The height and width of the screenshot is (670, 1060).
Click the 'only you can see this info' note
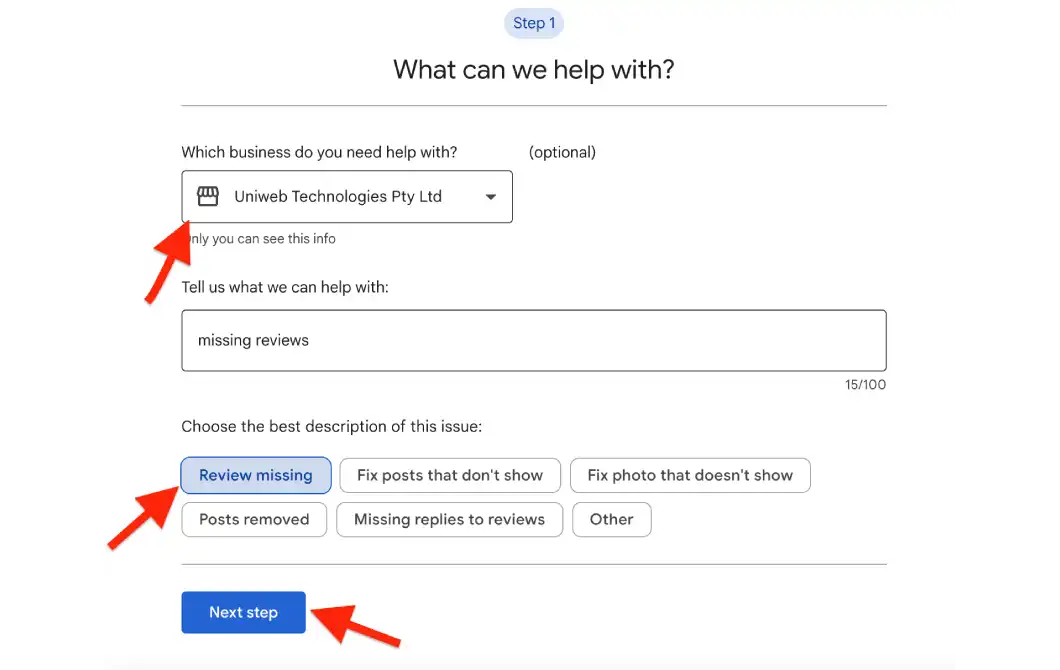pos(260,239)
